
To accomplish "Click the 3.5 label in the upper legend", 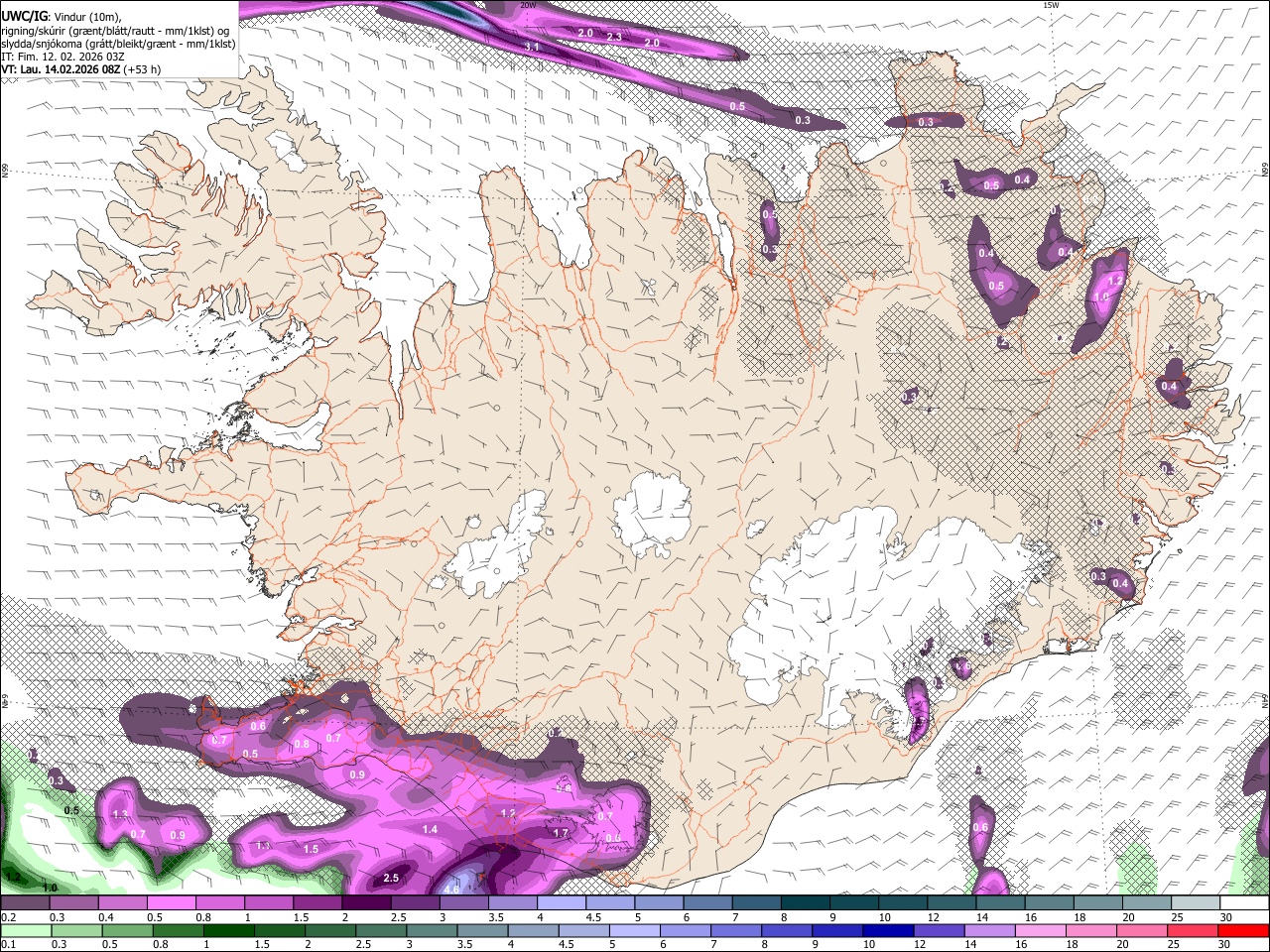I will (x=496, y=917).
